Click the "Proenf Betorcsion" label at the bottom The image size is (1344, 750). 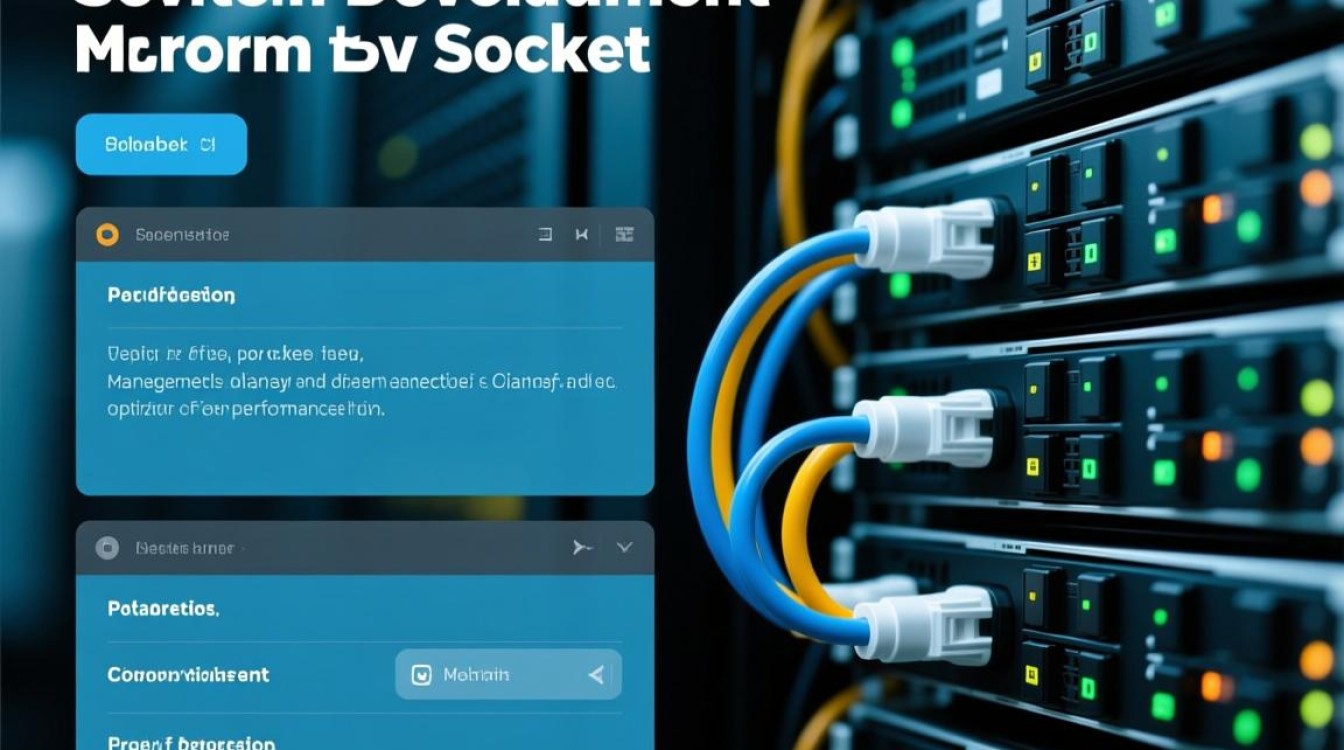(x=191, y=743)
